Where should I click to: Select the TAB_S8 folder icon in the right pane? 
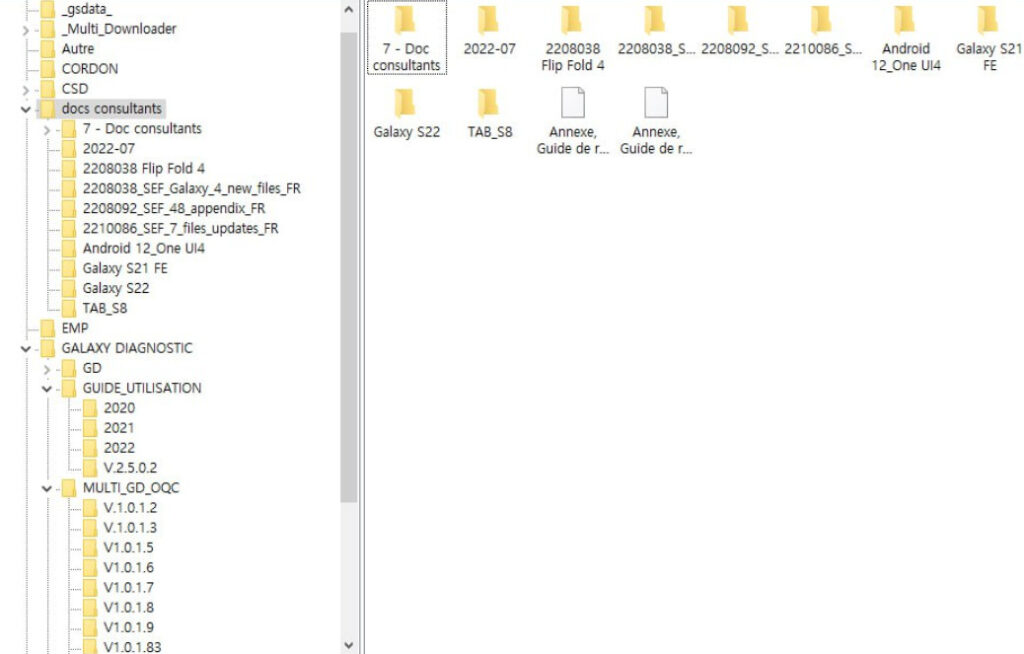coord(488,104)
